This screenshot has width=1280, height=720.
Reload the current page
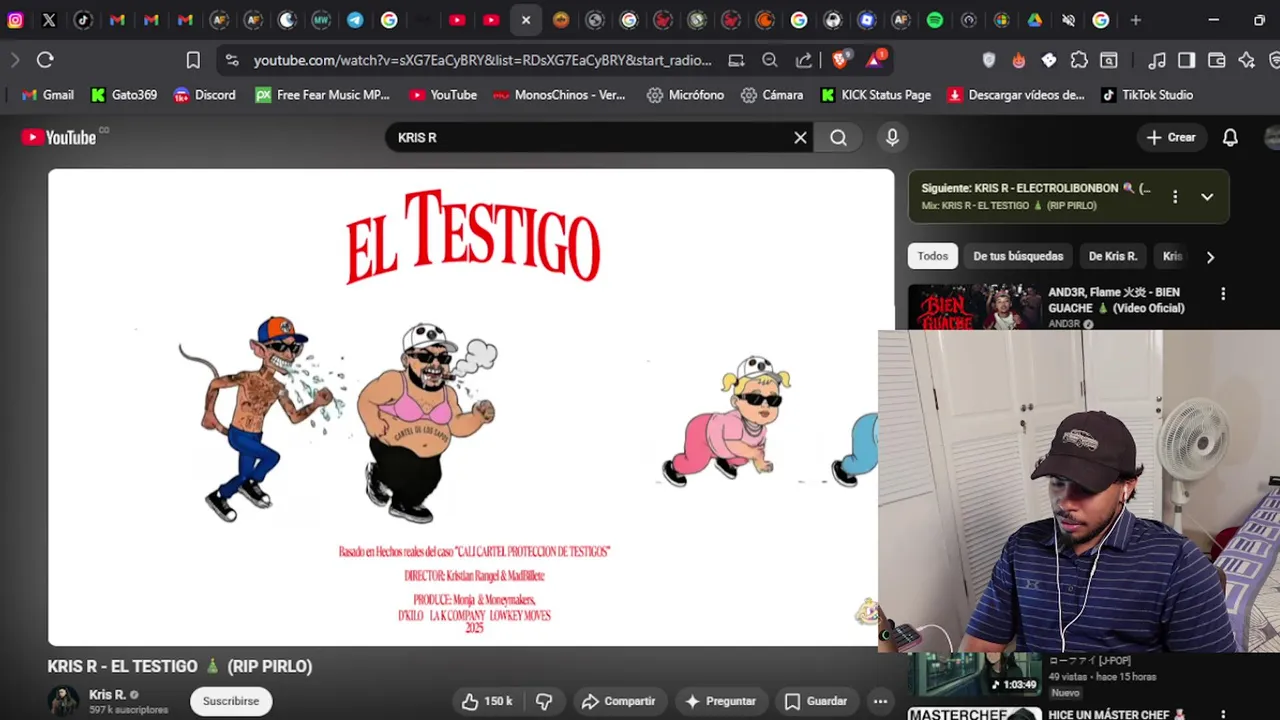pos(45,60)
